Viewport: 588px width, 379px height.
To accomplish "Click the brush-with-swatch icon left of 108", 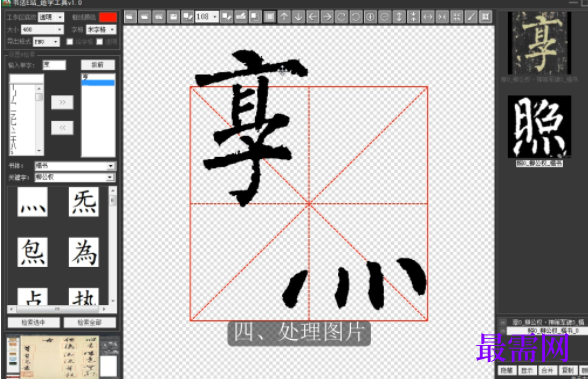I will tap(188, 16).
